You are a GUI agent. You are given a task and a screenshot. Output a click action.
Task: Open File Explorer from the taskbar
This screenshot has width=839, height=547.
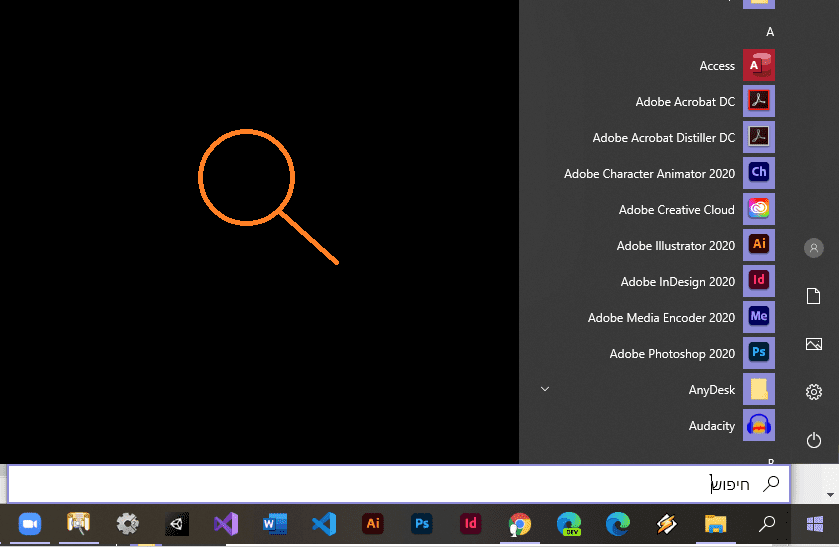715,524
